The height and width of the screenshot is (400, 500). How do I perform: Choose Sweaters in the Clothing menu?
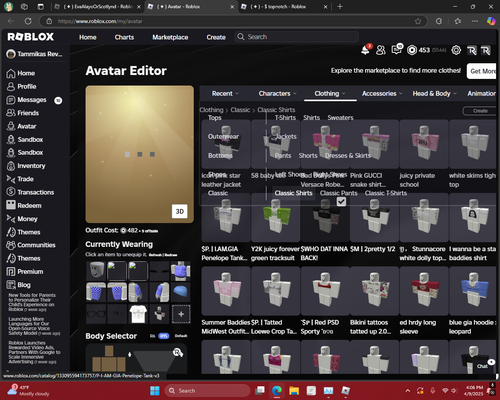coord(340,118)
